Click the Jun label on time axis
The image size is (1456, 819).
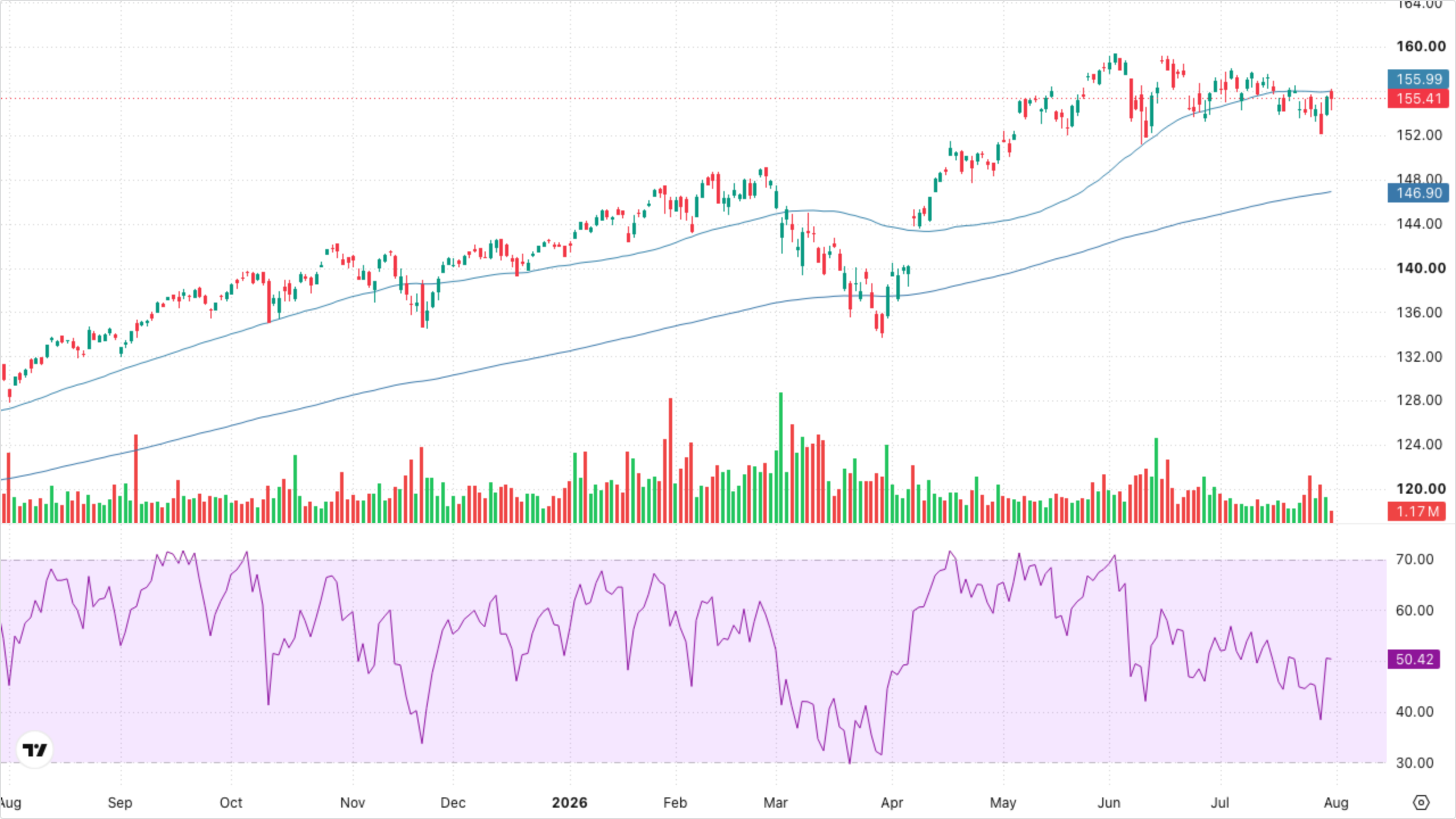[x=1109, y=803]
